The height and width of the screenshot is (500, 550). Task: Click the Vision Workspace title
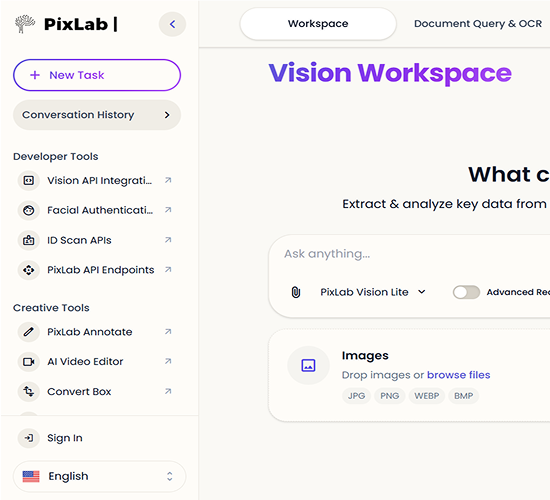(x=390, y=73)
